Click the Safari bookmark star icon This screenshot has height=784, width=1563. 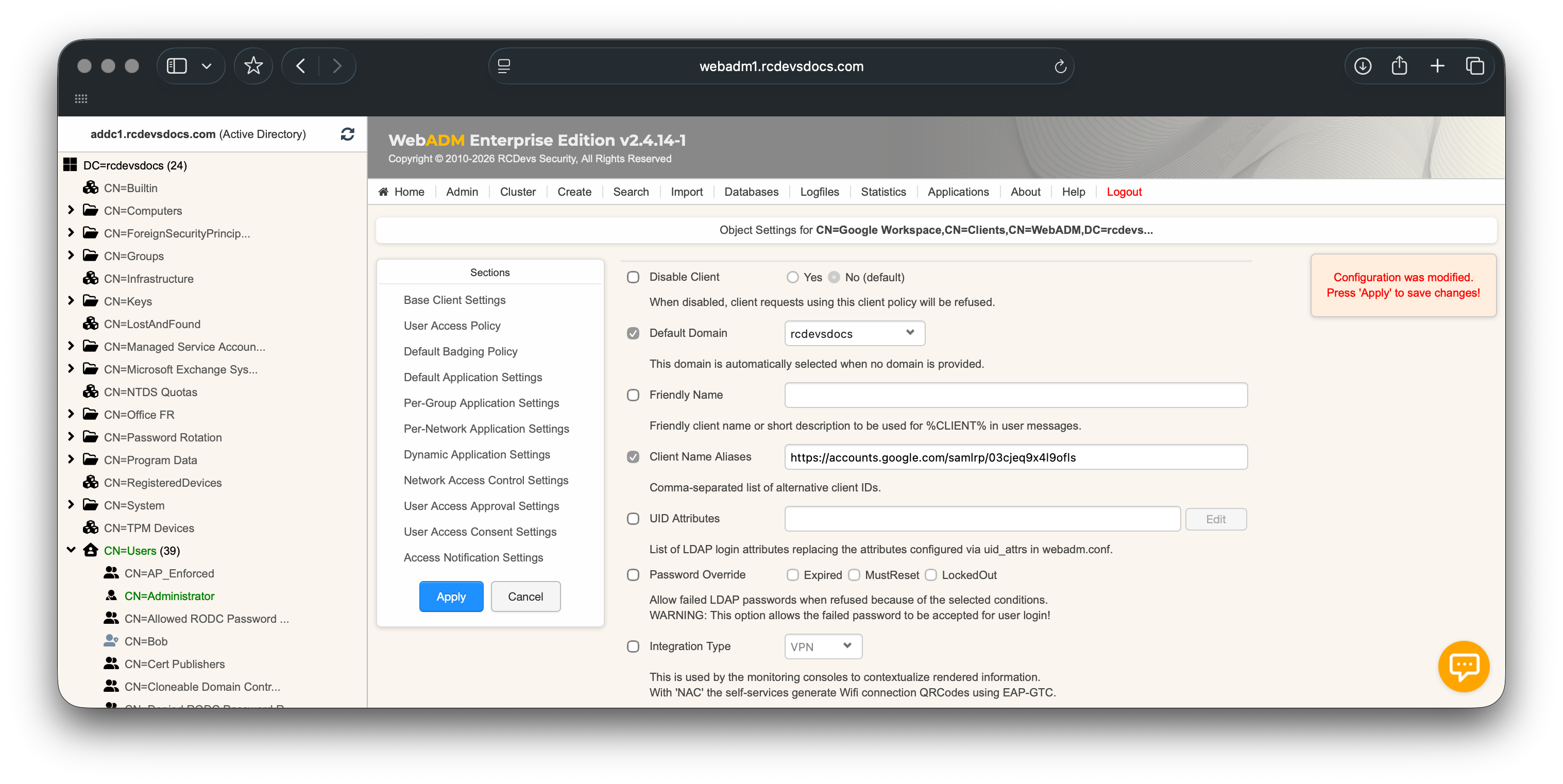click(x=253, y=65)
